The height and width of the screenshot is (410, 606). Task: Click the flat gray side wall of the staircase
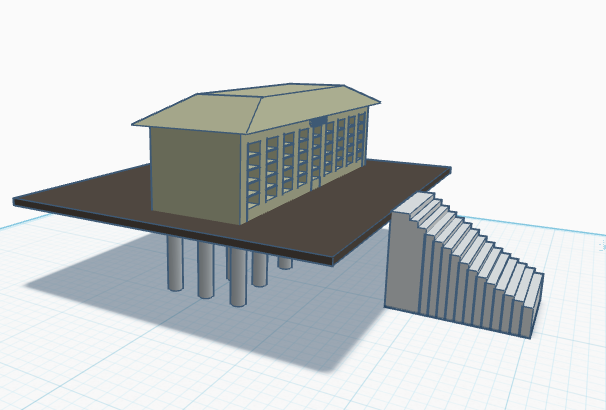pos(404,260)
